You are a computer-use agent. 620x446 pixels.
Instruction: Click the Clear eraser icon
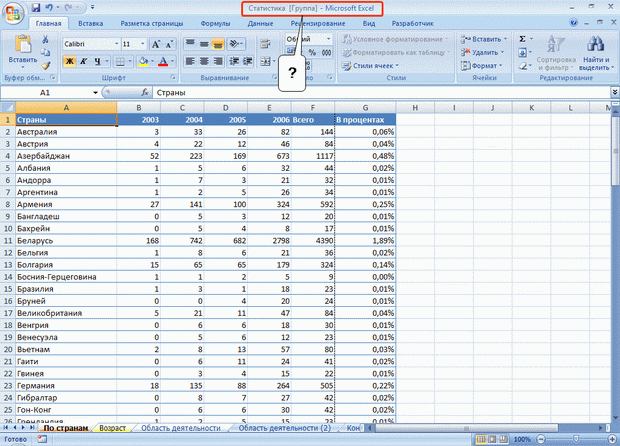(523, 66)
